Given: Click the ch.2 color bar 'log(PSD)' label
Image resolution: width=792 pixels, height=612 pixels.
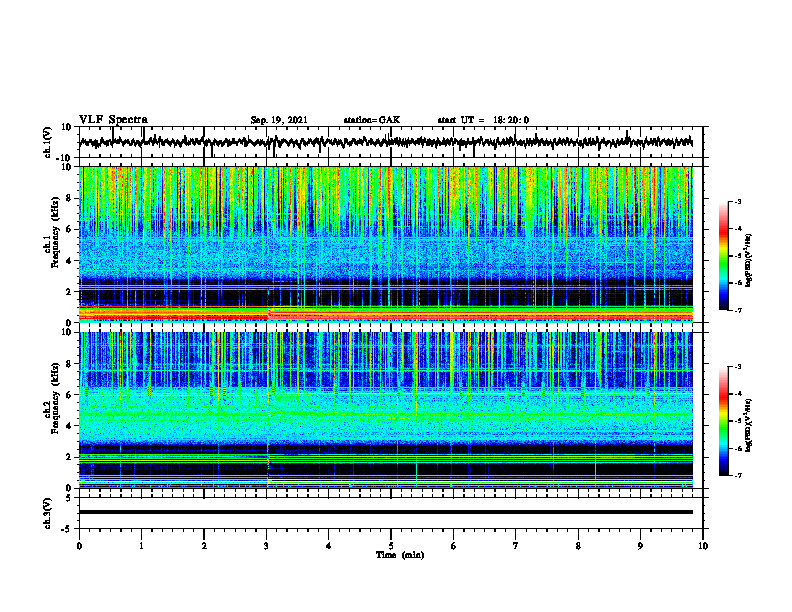Looking at the screenshot, I should pos(748,425).
